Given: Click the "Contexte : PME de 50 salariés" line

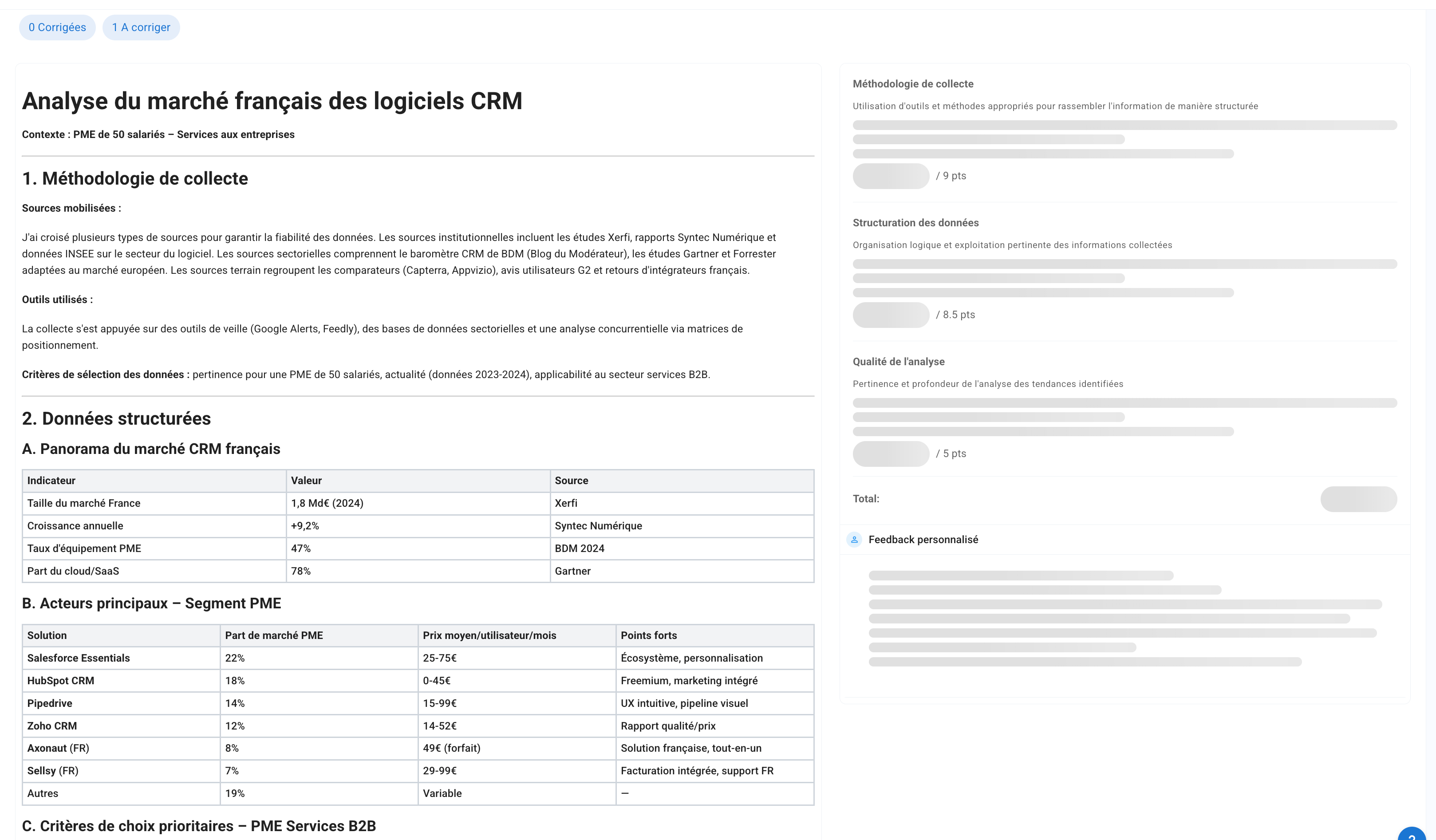Looking at the screenshot, I should 158,134.
